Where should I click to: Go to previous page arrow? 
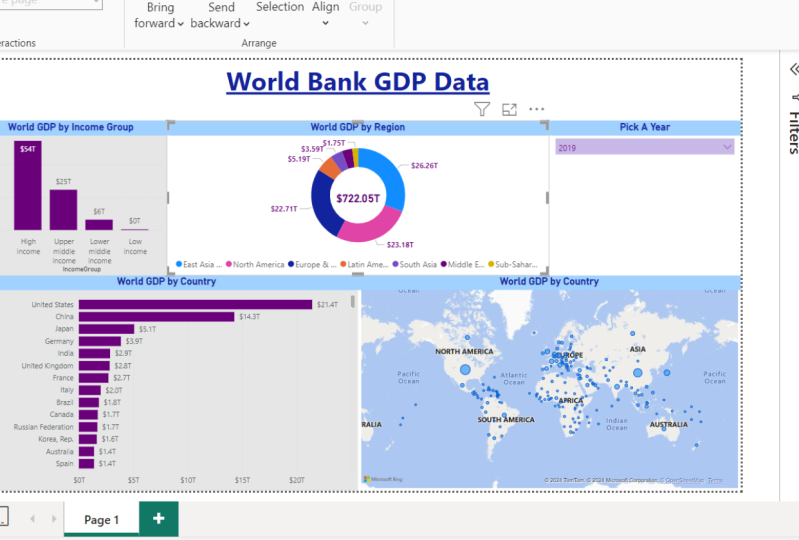[x=33, y=519]
